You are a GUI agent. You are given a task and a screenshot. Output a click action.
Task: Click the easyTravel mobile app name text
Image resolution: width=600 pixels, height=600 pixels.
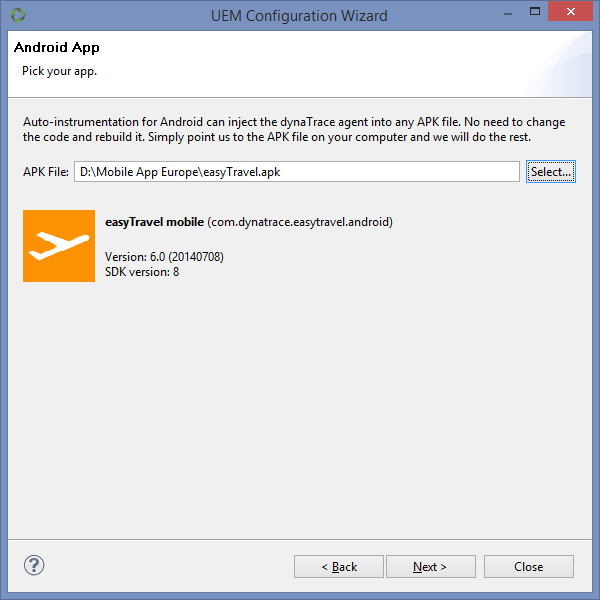[154, 222]
